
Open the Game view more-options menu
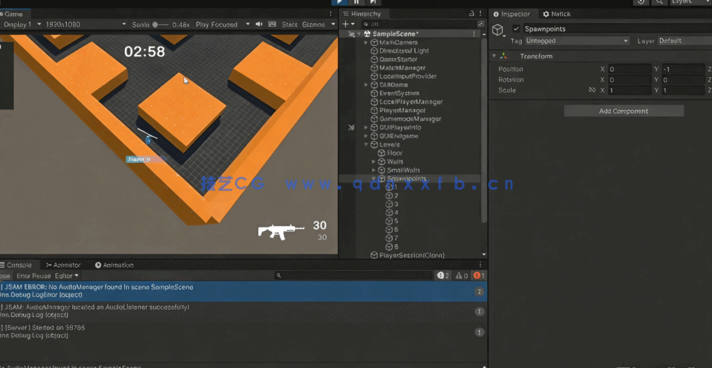pyautogui.click(x=331, y=14)
